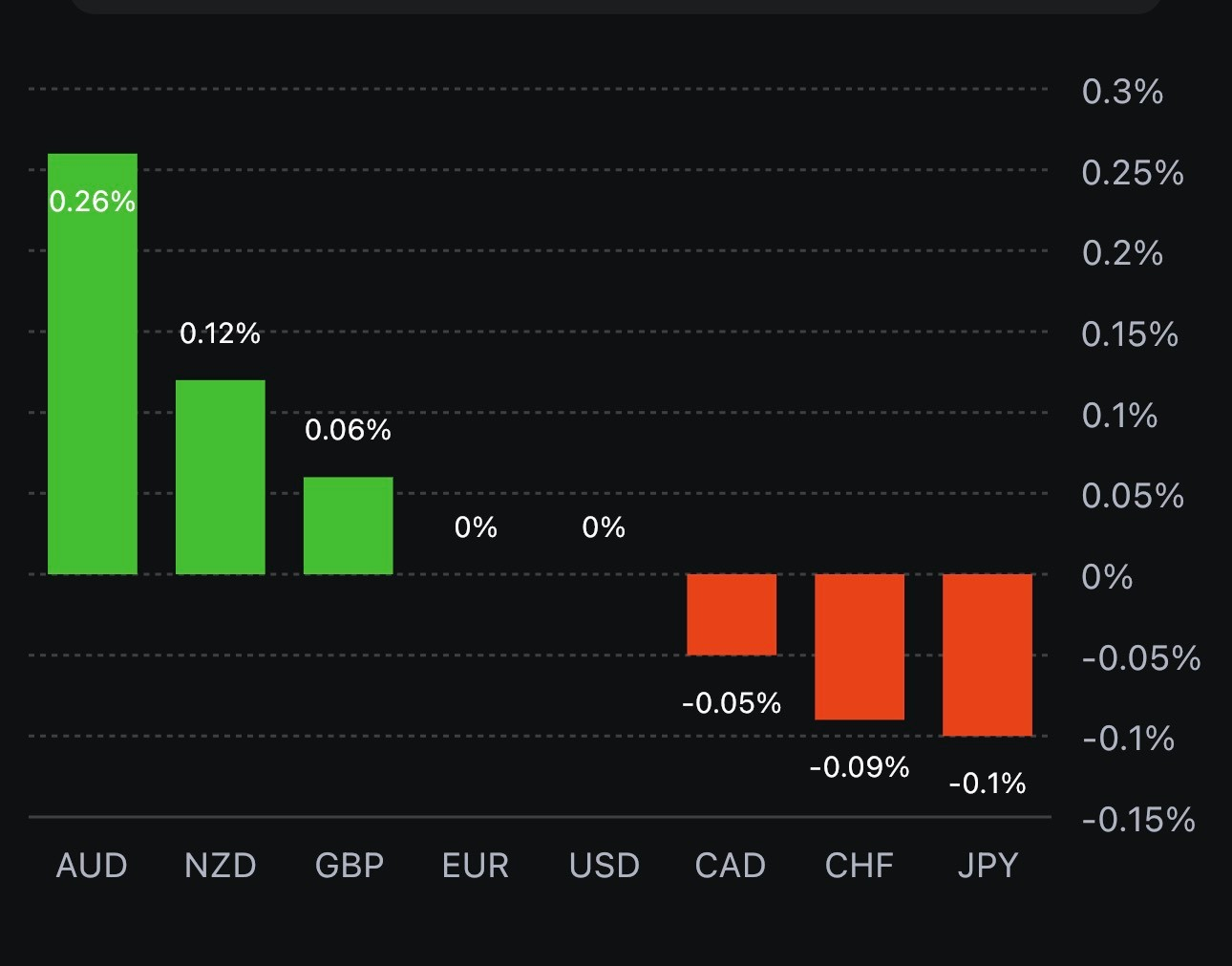Viewport: 1232px width, 966px height.
Task: Click the green NZD bar
Action: [220, 478]
